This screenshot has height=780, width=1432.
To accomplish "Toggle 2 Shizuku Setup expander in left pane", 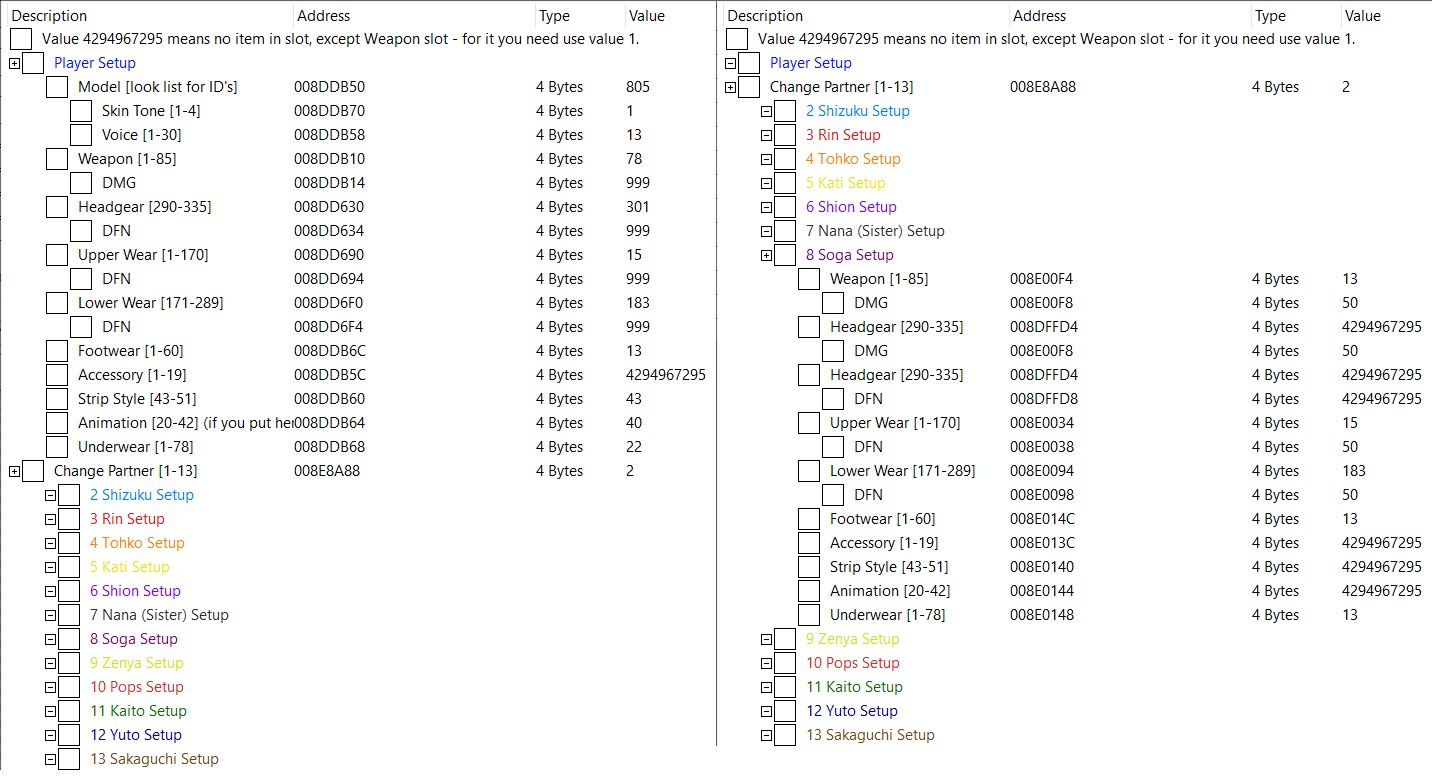I will 50,495.
